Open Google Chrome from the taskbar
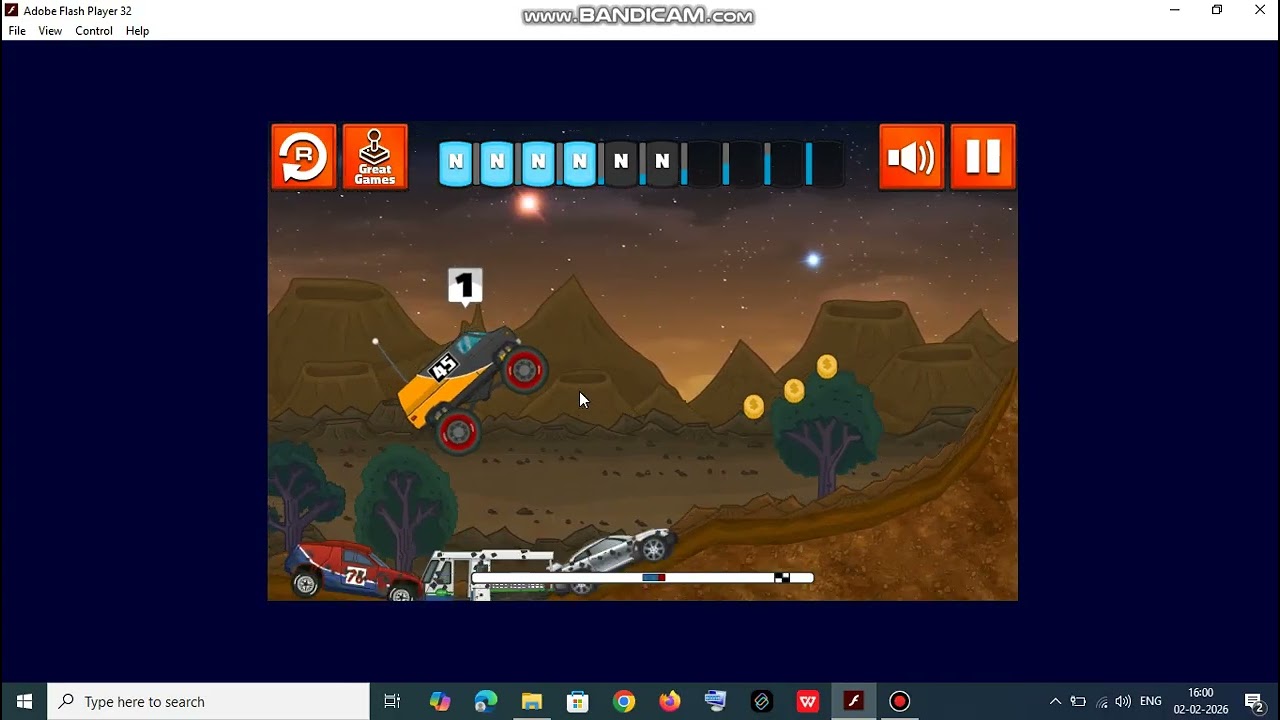 tap(624, 701)
